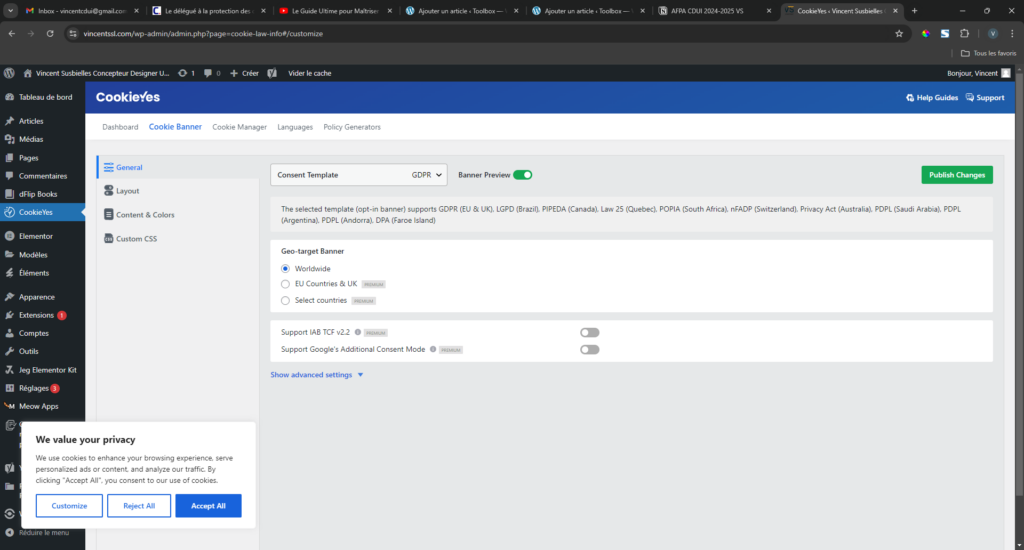Open Support from the headset icon
1024x550 pixels.
coord(970,98)
